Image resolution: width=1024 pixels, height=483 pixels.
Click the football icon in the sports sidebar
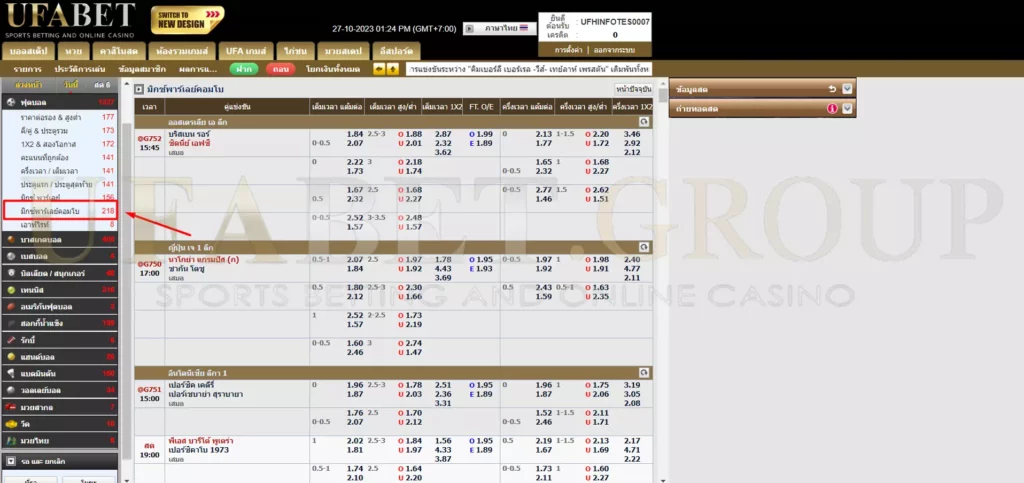[11, 102]
